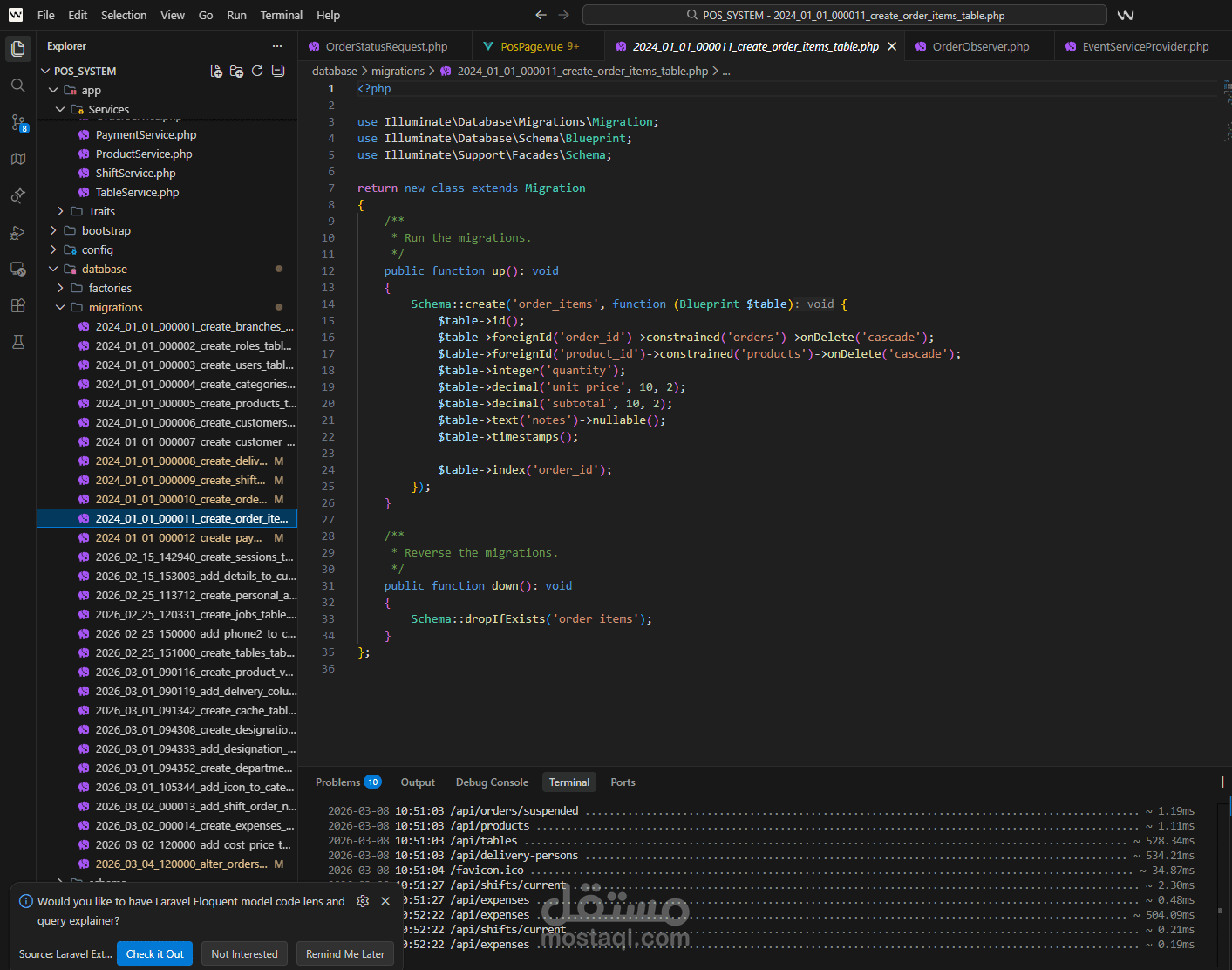Click the migrations breadcrumb segment
Image resolution: width=1232 pixels, height=970 pixels.
[398, 71]
